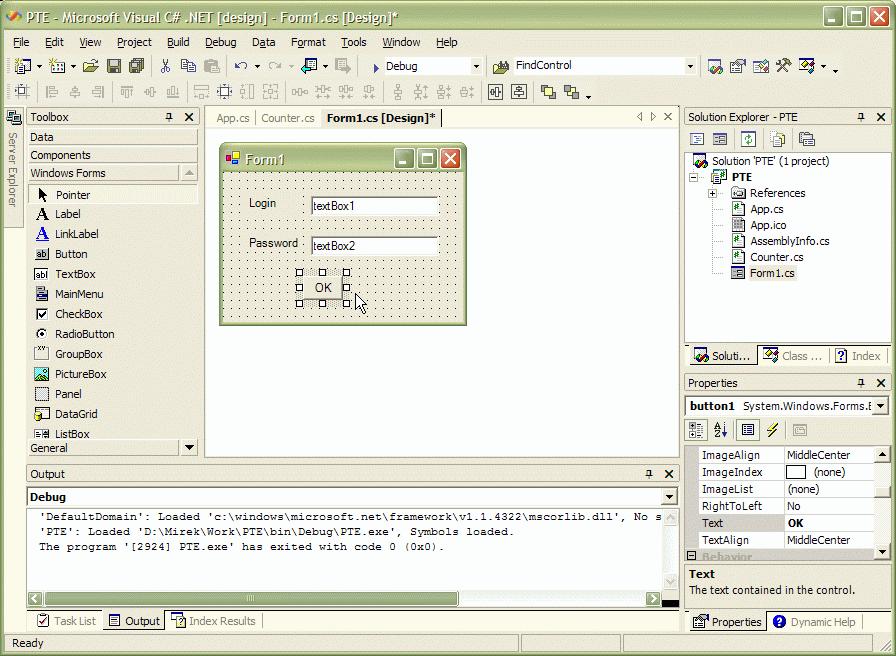
Task: Toggle auto-hide pin on Properties panel
Action: click(861, 383)
